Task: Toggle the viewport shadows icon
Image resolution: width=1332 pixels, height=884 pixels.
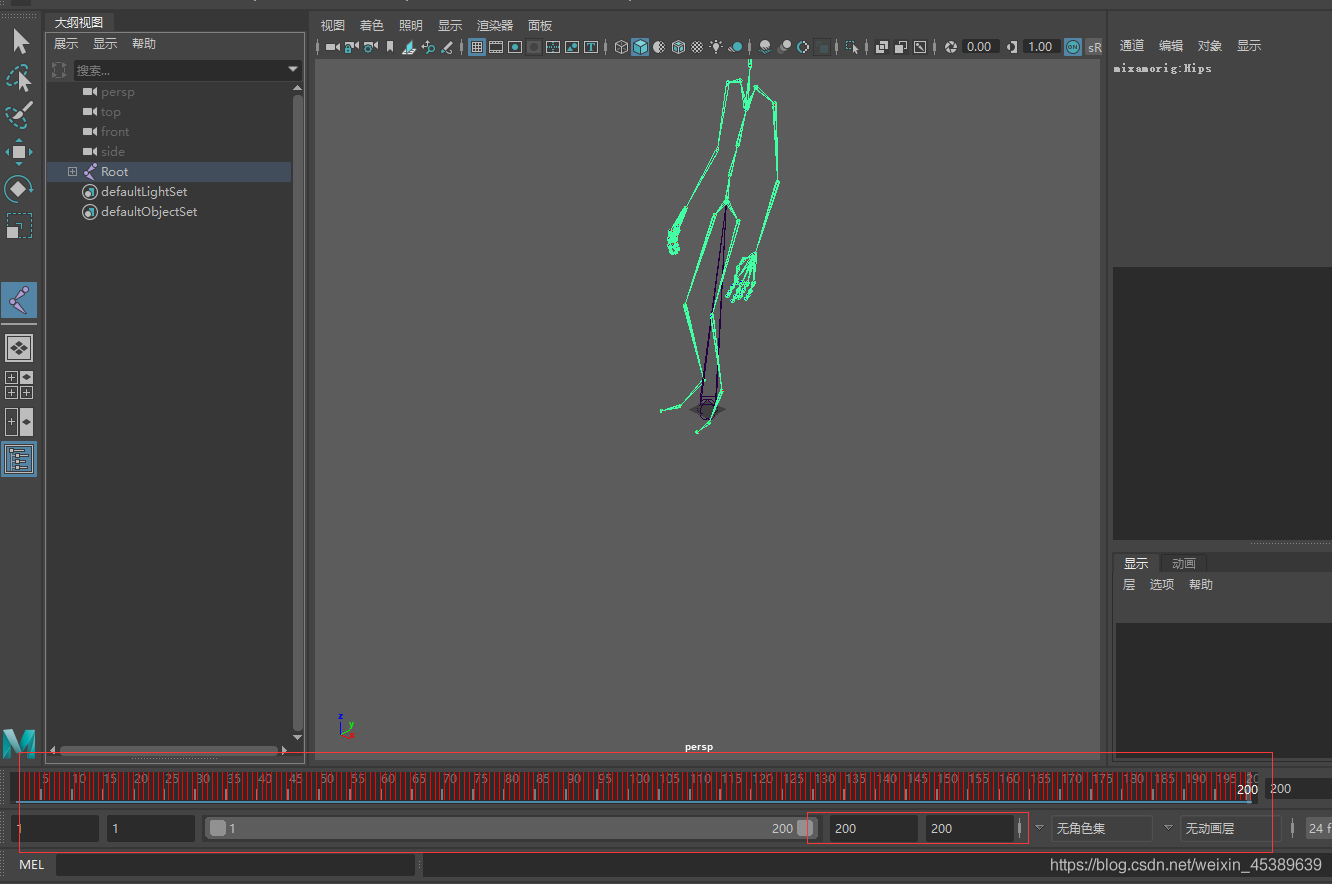Action: click(735, 47)
